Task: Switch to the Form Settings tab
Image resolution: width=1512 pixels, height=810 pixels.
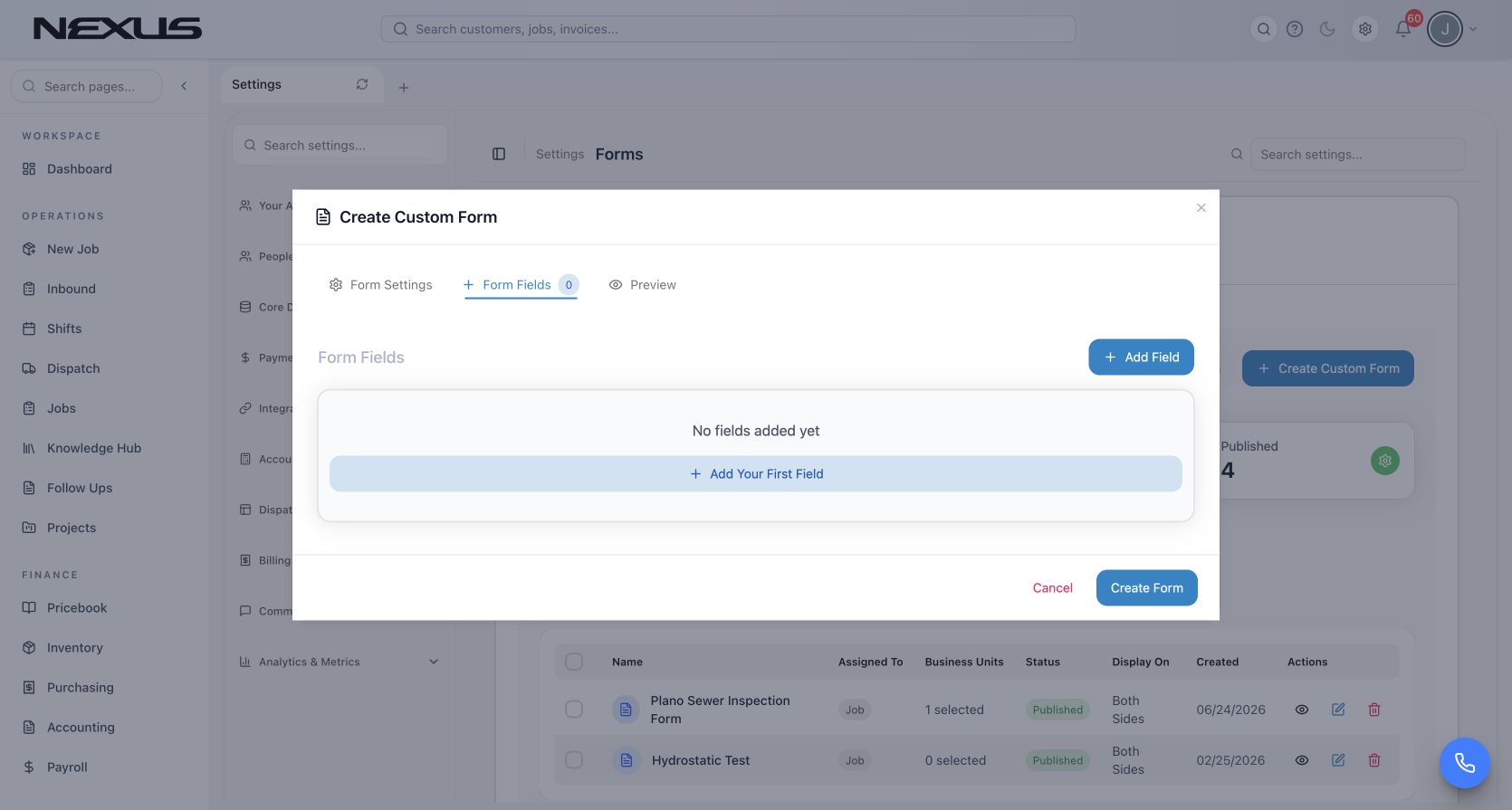Action: 380,285
